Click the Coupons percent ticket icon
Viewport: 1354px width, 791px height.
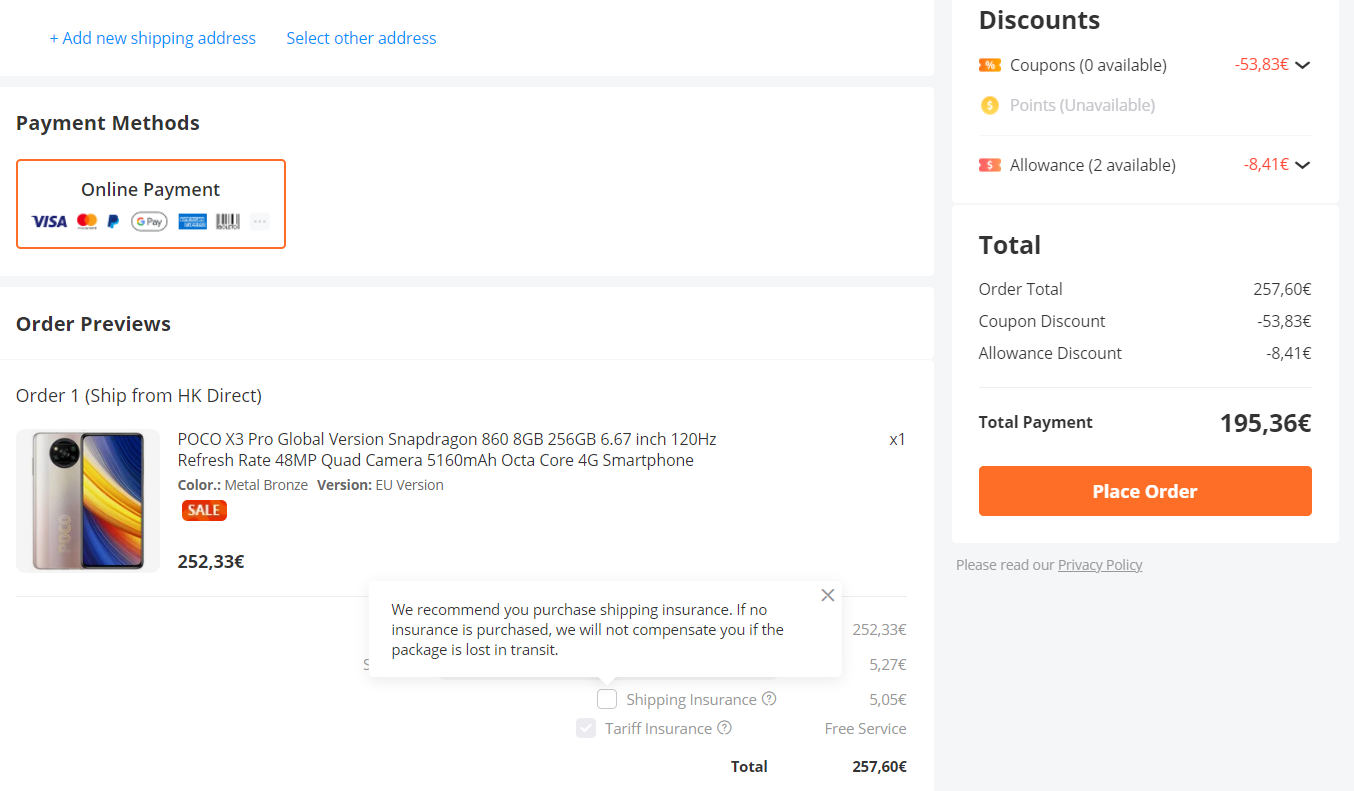click(990, 65)
